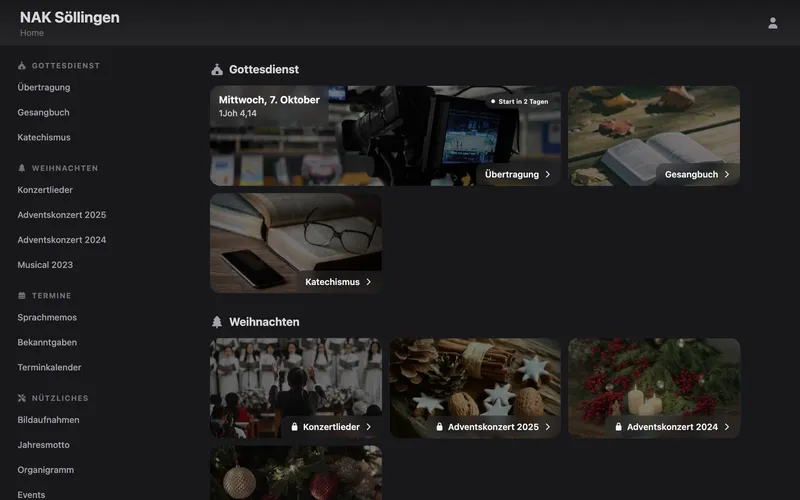Screen dimensions: 800x500
Task: Click the bell icon beside sidebar WEIHNACHTEN heading
Action: click(21, 168)
